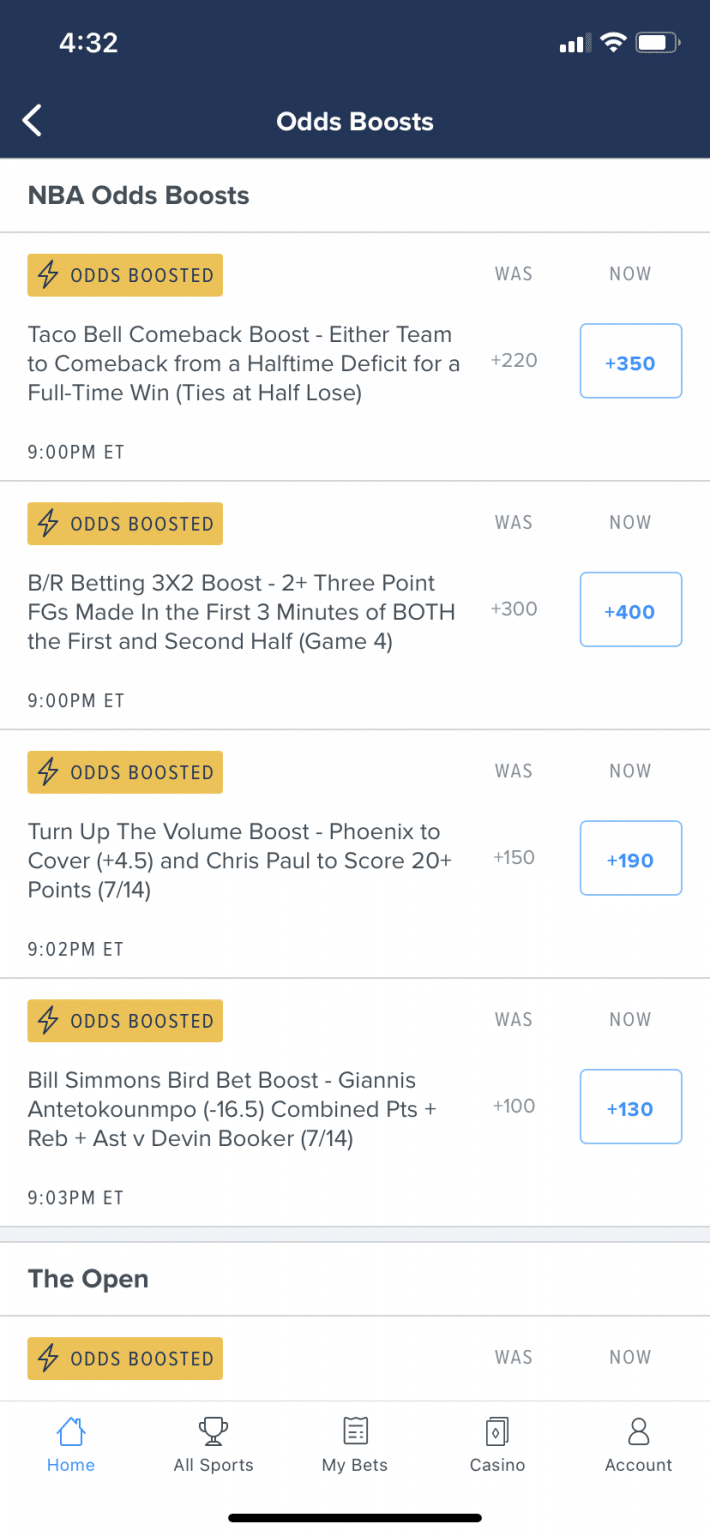Click the NBA Odds Boosts header
710x1536 pixels.
tap(138, 195)
